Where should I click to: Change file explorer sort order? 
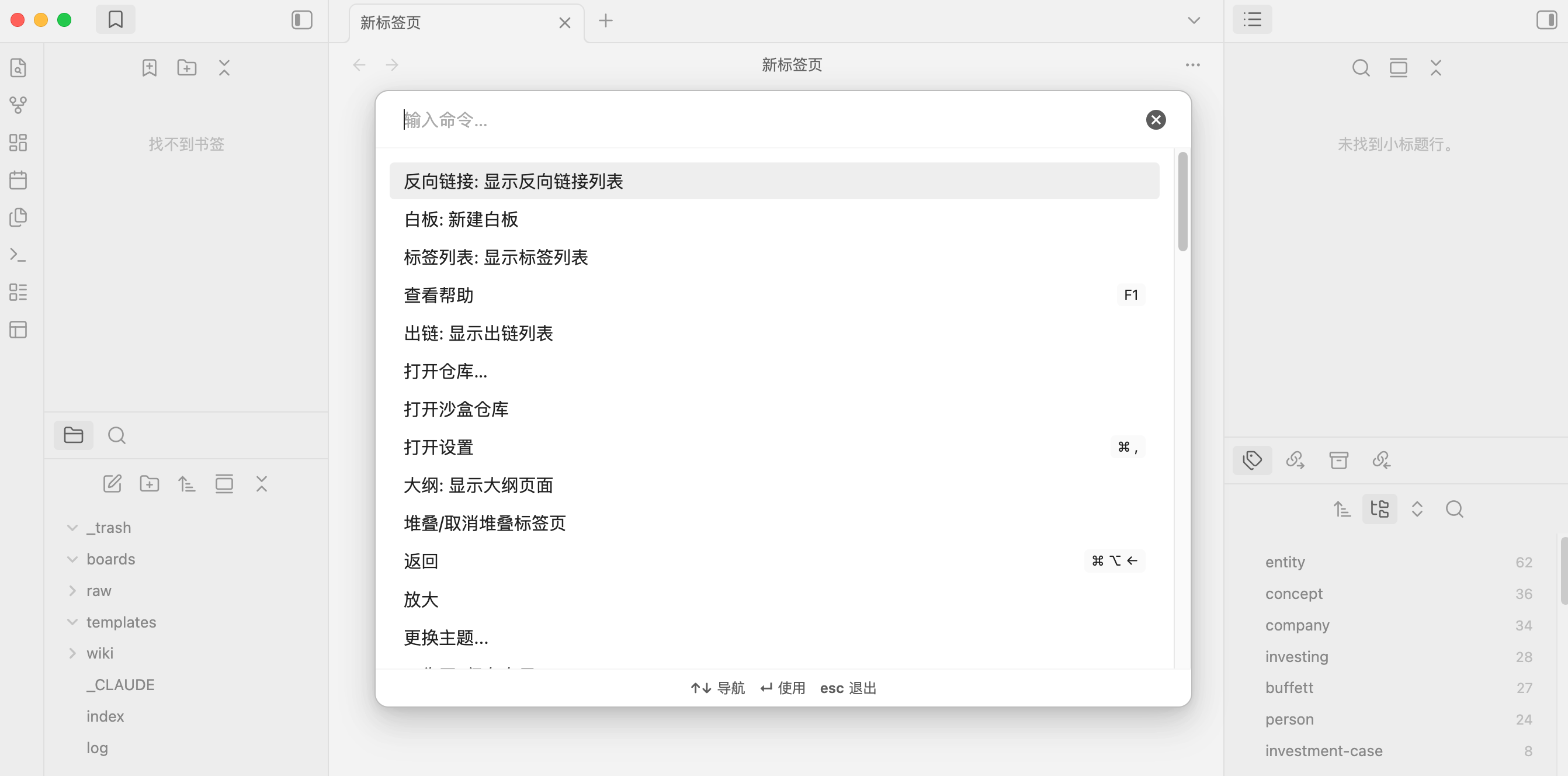187,484
